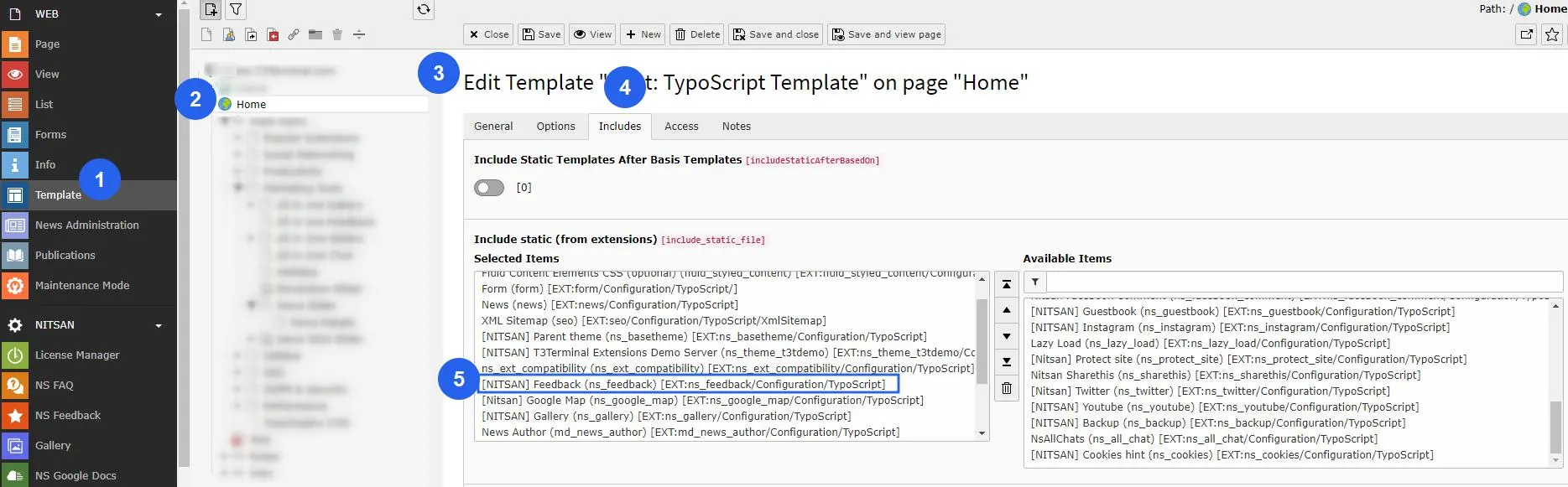The image size is (1568, 487).
Task: Collapse the NITSAN module group
Action: click(x=159, y=325)
